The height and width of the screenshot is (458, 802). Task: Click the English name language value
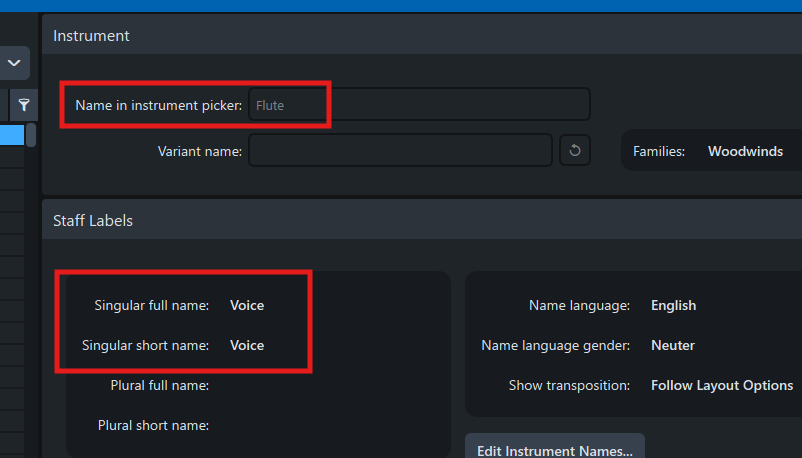click(673, 306)
